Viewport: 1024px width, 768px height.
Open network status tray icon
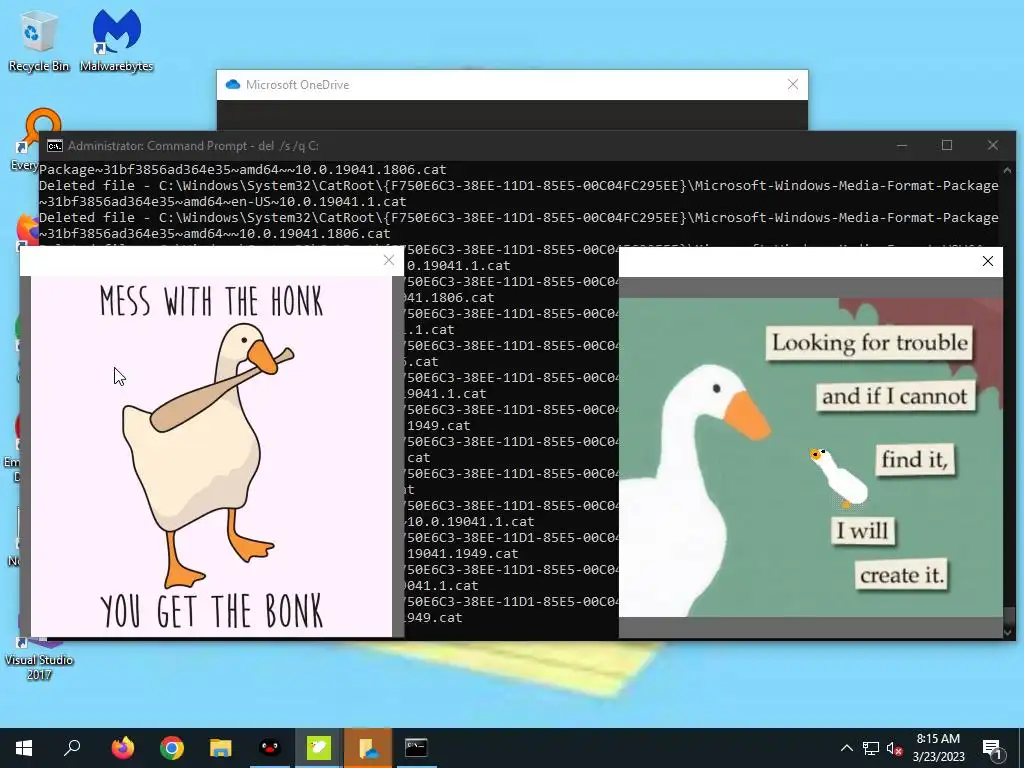click(x=871, y=748)
